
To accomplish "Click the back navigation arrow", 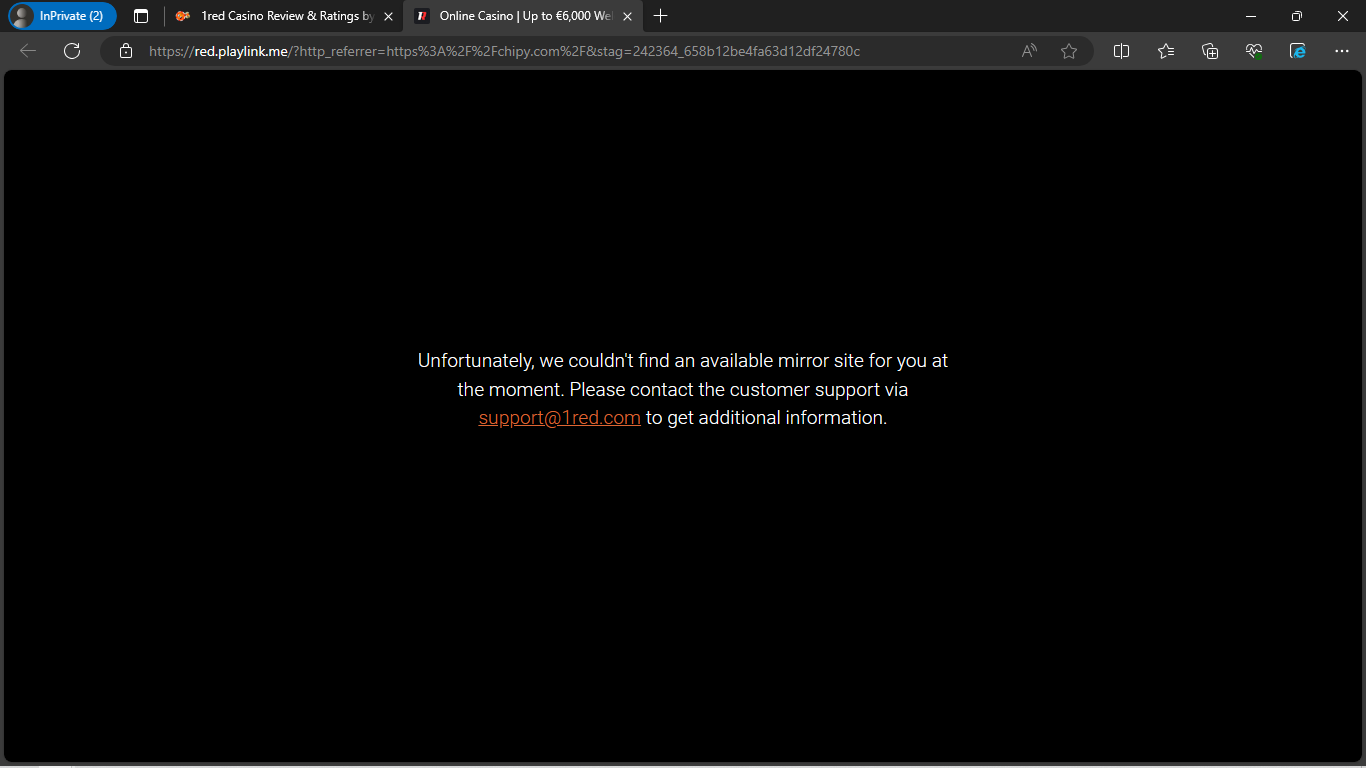I will [x=28, y=51].
